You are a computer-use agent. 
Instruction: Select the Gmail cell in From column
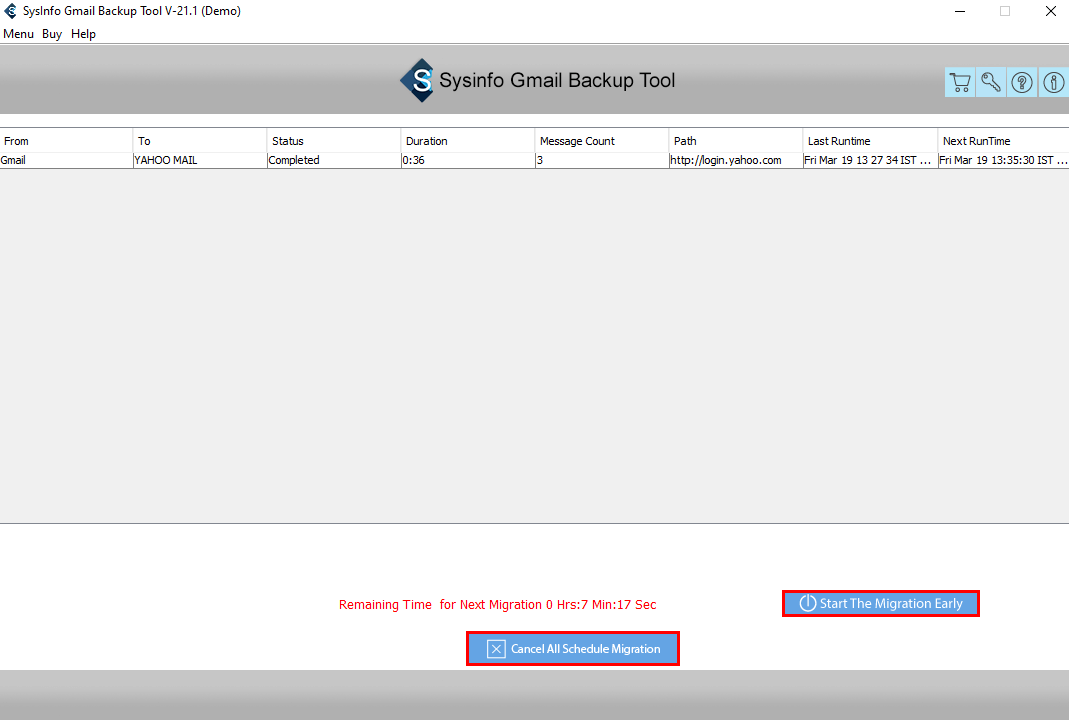66,160
